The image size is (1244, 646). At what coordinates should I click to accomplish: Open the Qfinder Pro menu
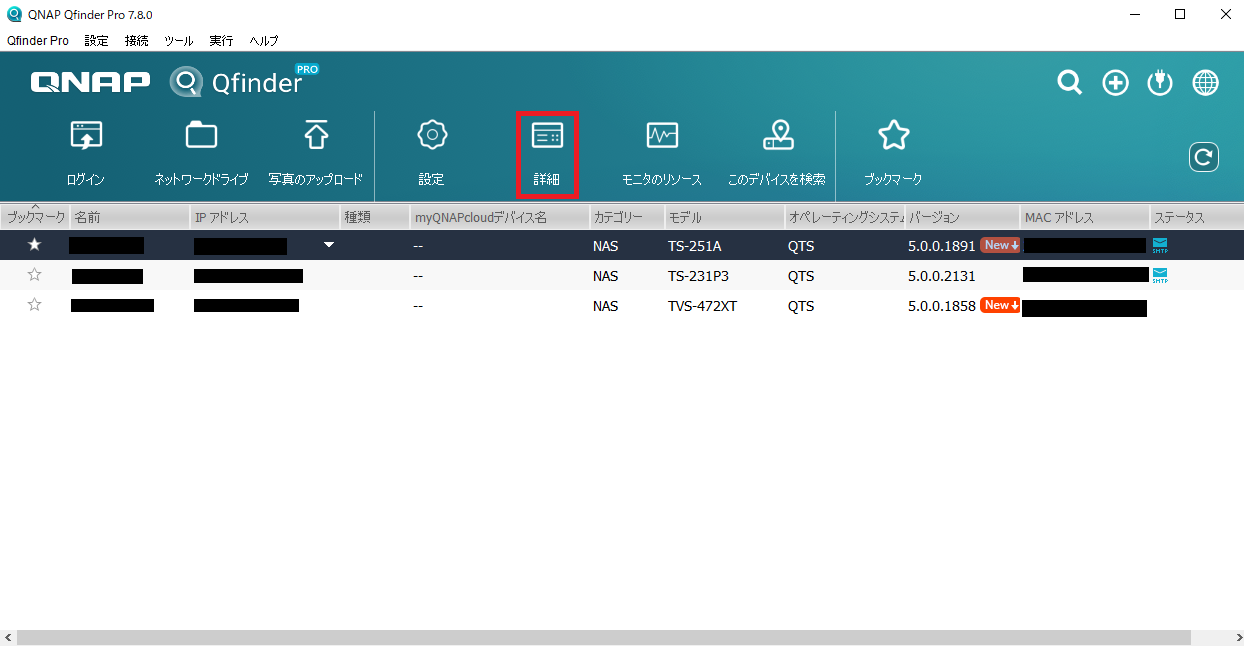[38, 41]
